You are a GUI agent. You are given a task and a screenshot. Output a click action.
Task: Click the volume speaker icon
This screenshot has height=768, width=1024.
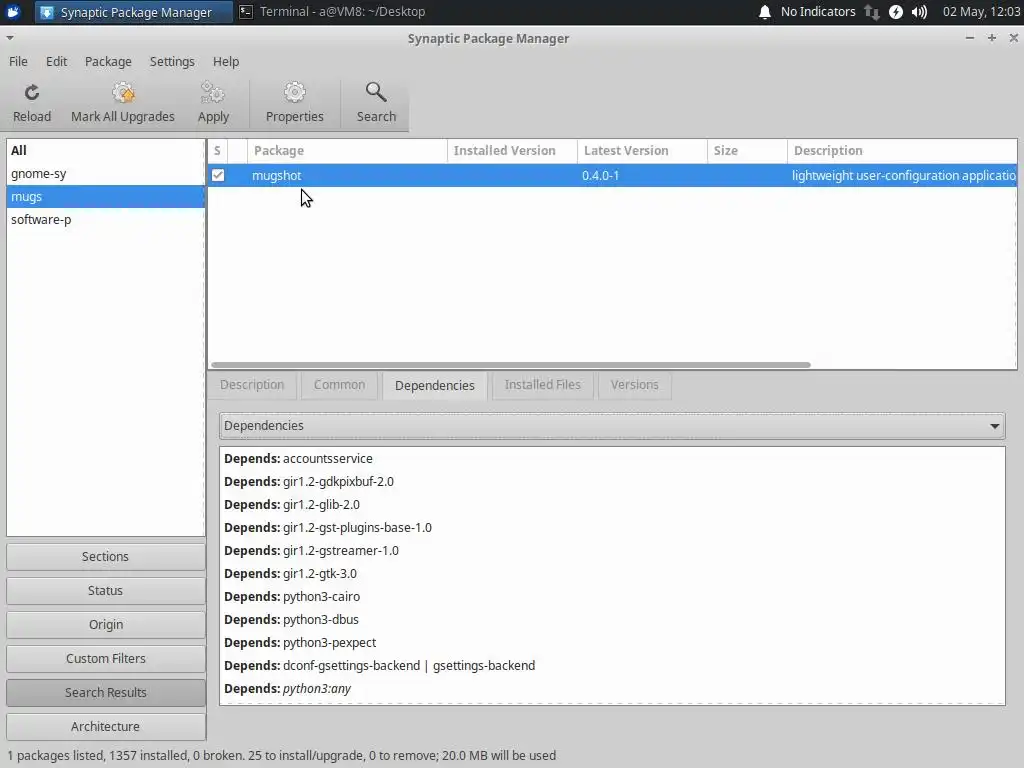[920, 12]
